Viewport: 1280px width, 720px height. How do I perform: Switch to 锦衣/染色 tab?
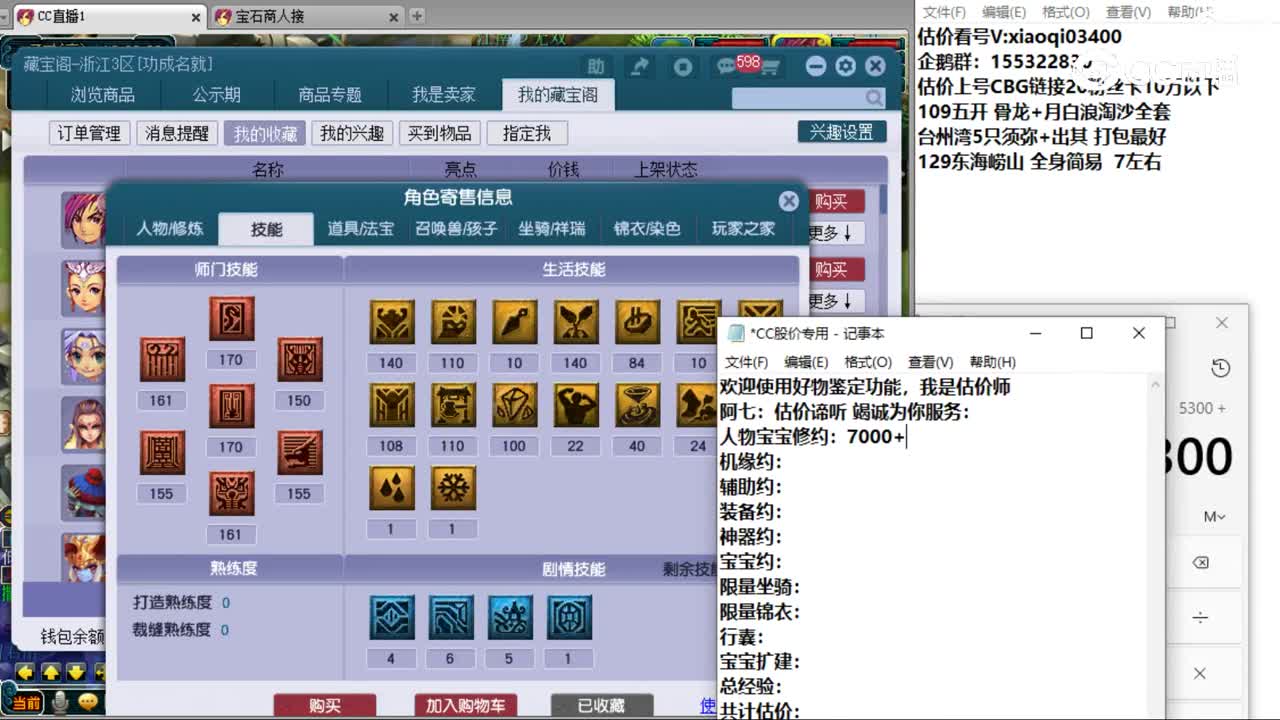[x=647, y=229]
